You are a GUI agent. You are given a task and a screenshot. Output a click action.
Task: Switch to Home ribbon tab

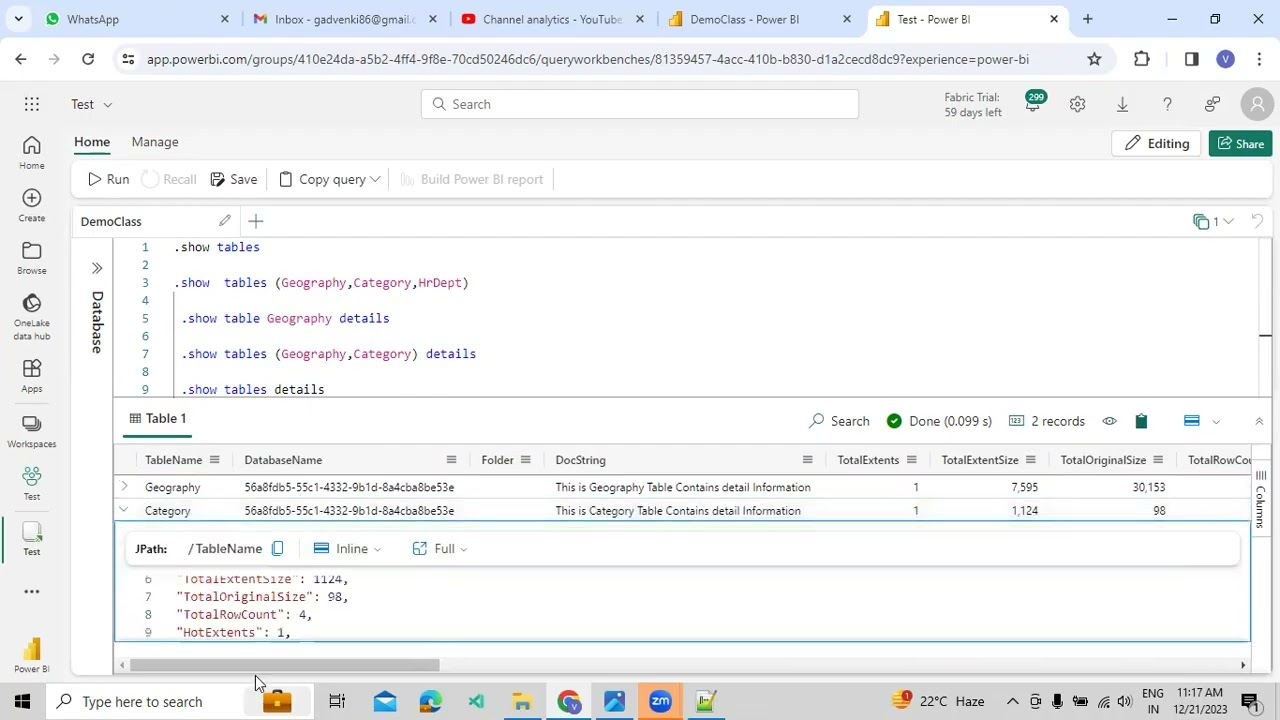pyautogui.click(x=92, y=142)
